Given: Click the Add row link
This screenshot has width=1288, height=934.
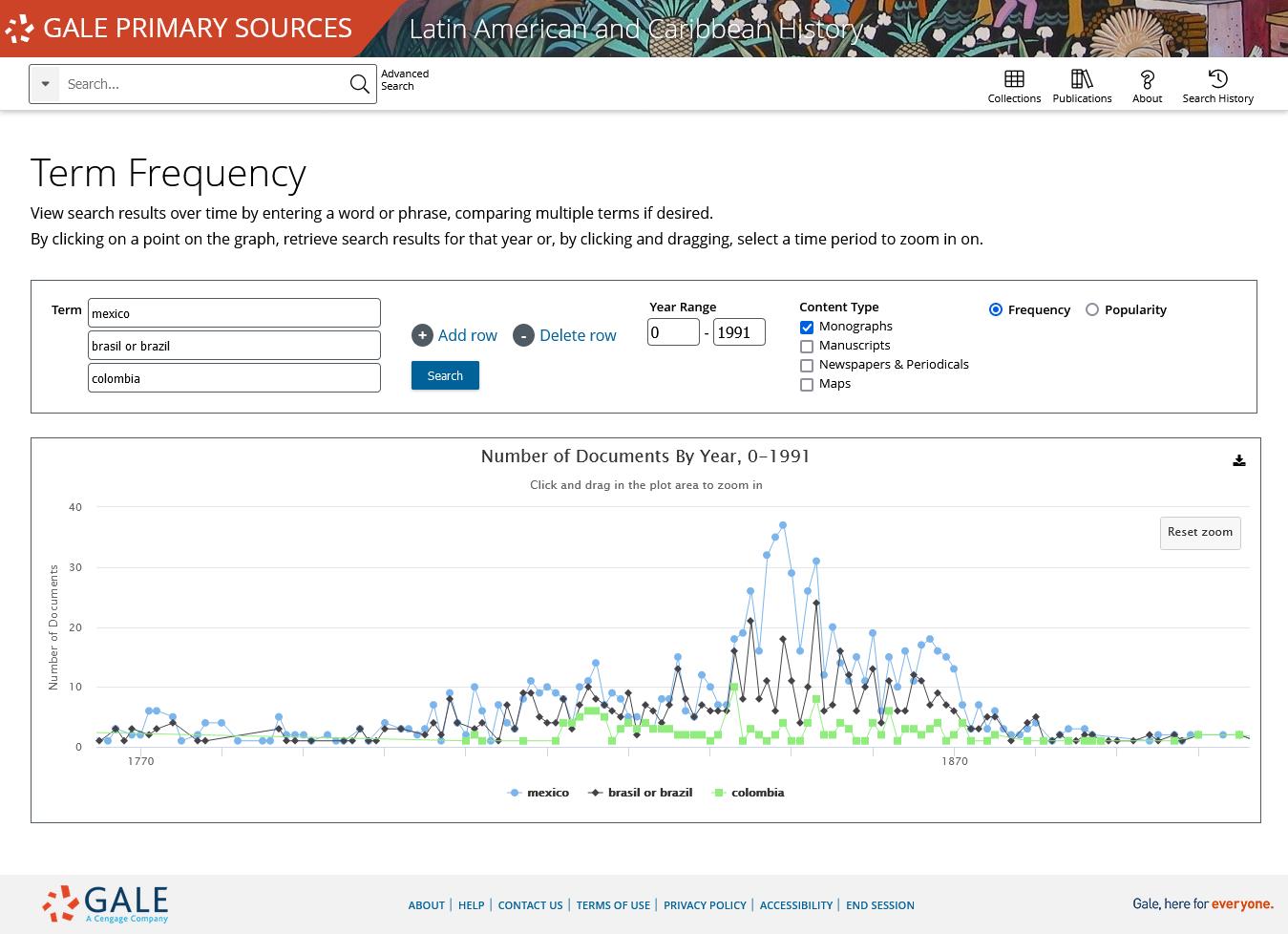Looking at the screenshot, I should click(467, 335).
